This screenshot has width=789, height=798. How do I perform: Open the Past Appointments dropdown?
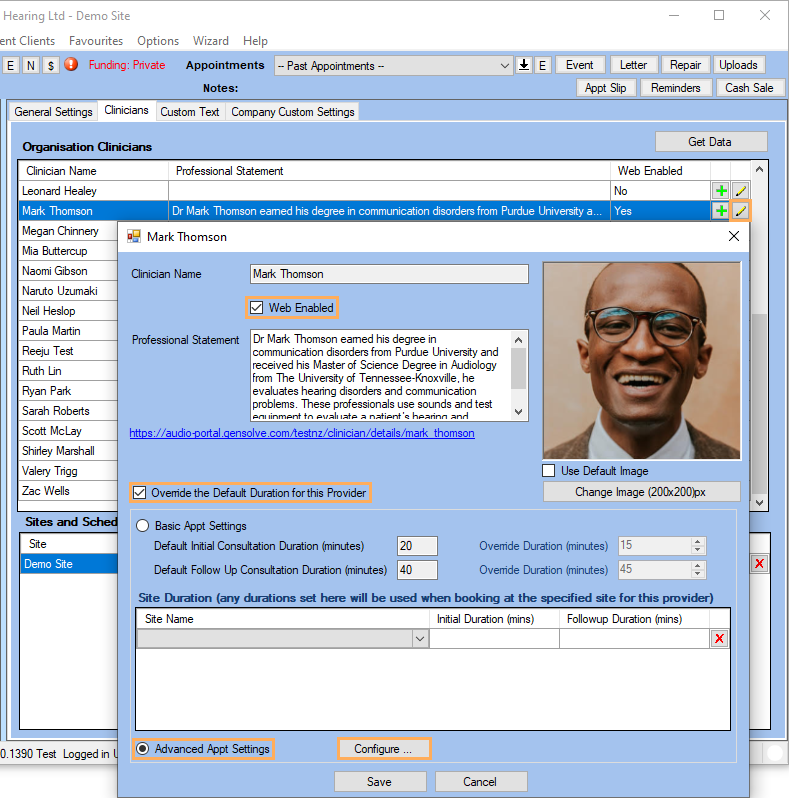tap(504, 66)
